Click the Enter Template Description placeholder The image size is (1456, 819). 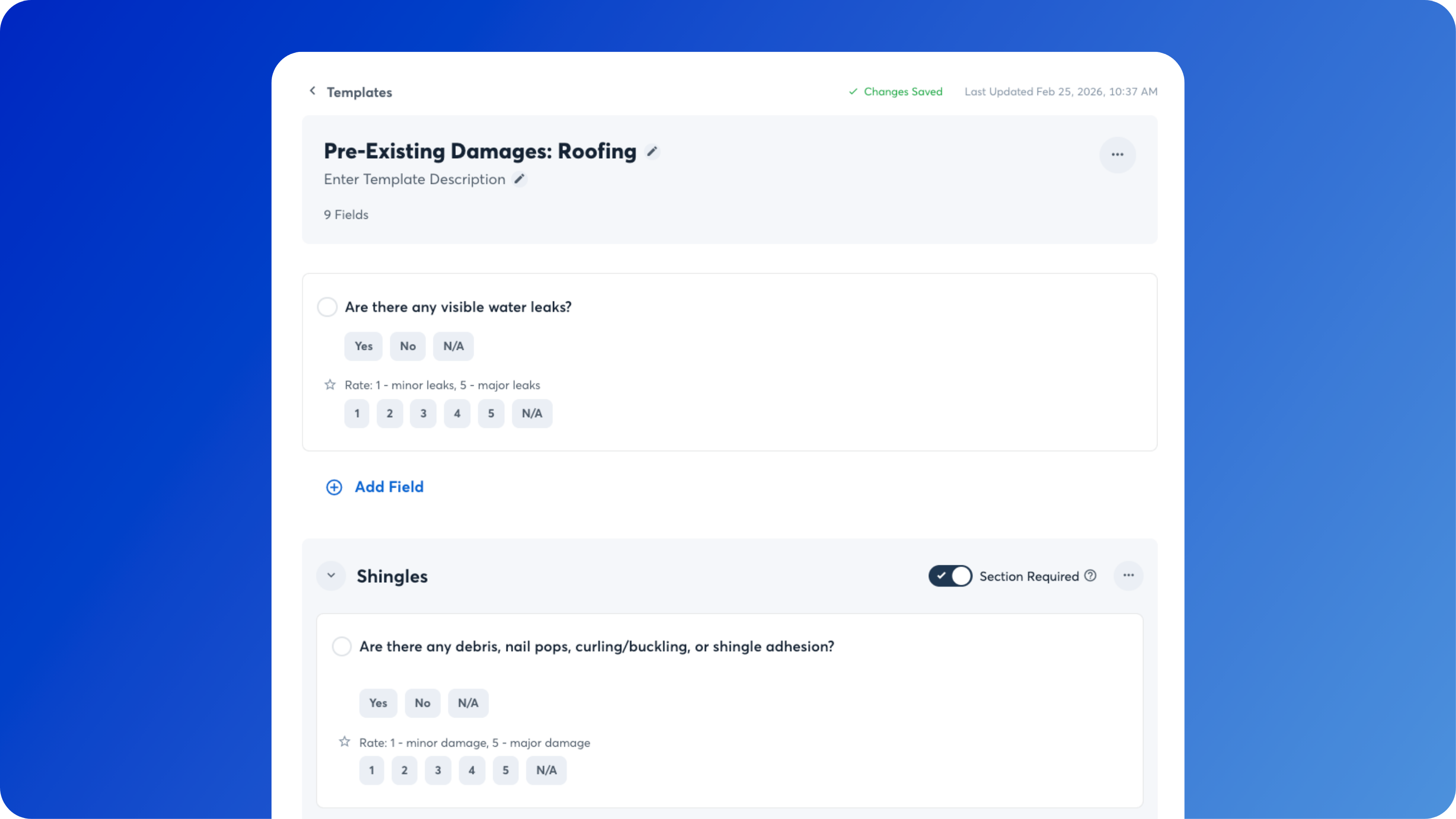tap(414, 179)
